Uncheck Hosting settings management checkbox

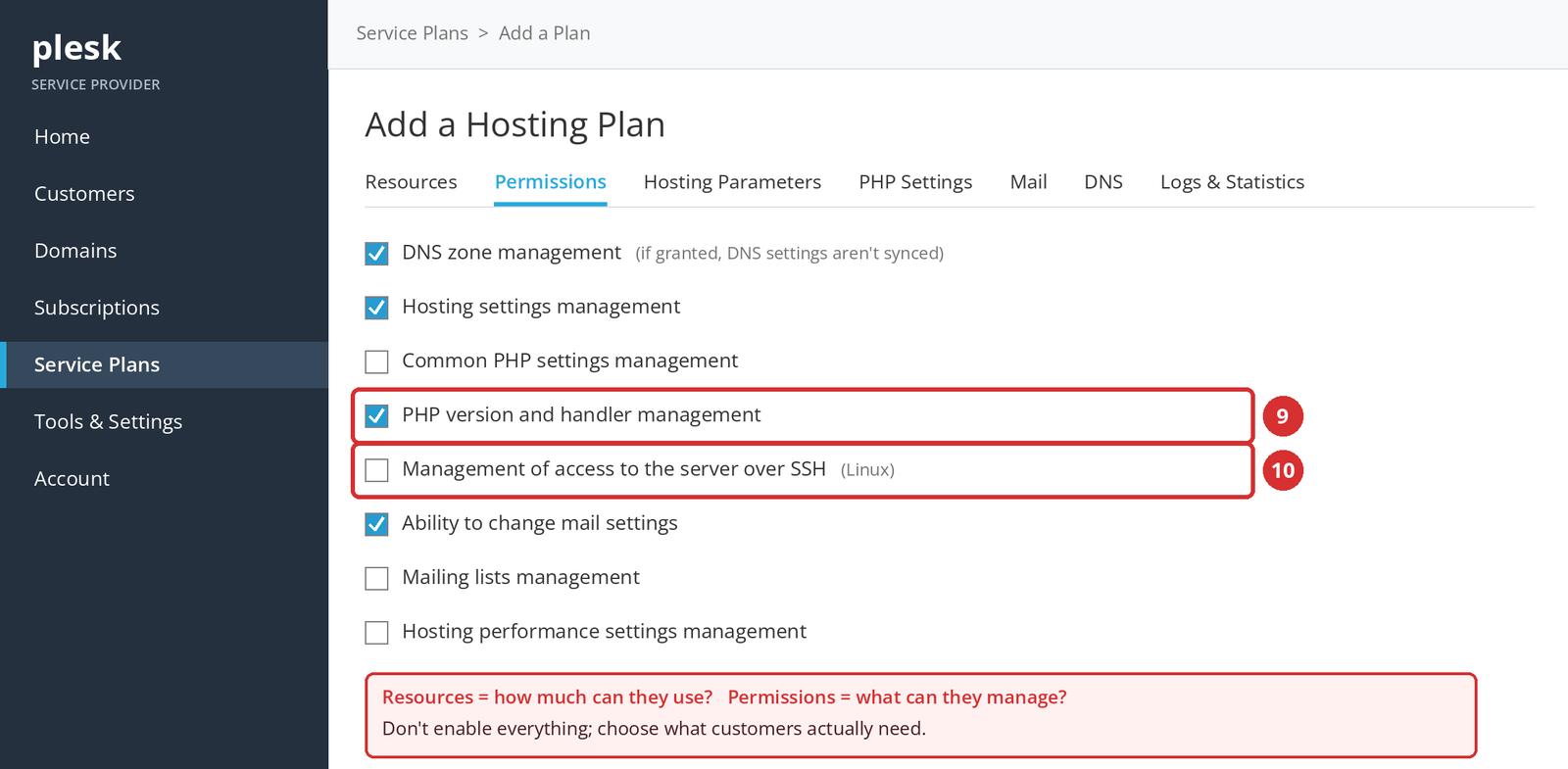[376, 308]
